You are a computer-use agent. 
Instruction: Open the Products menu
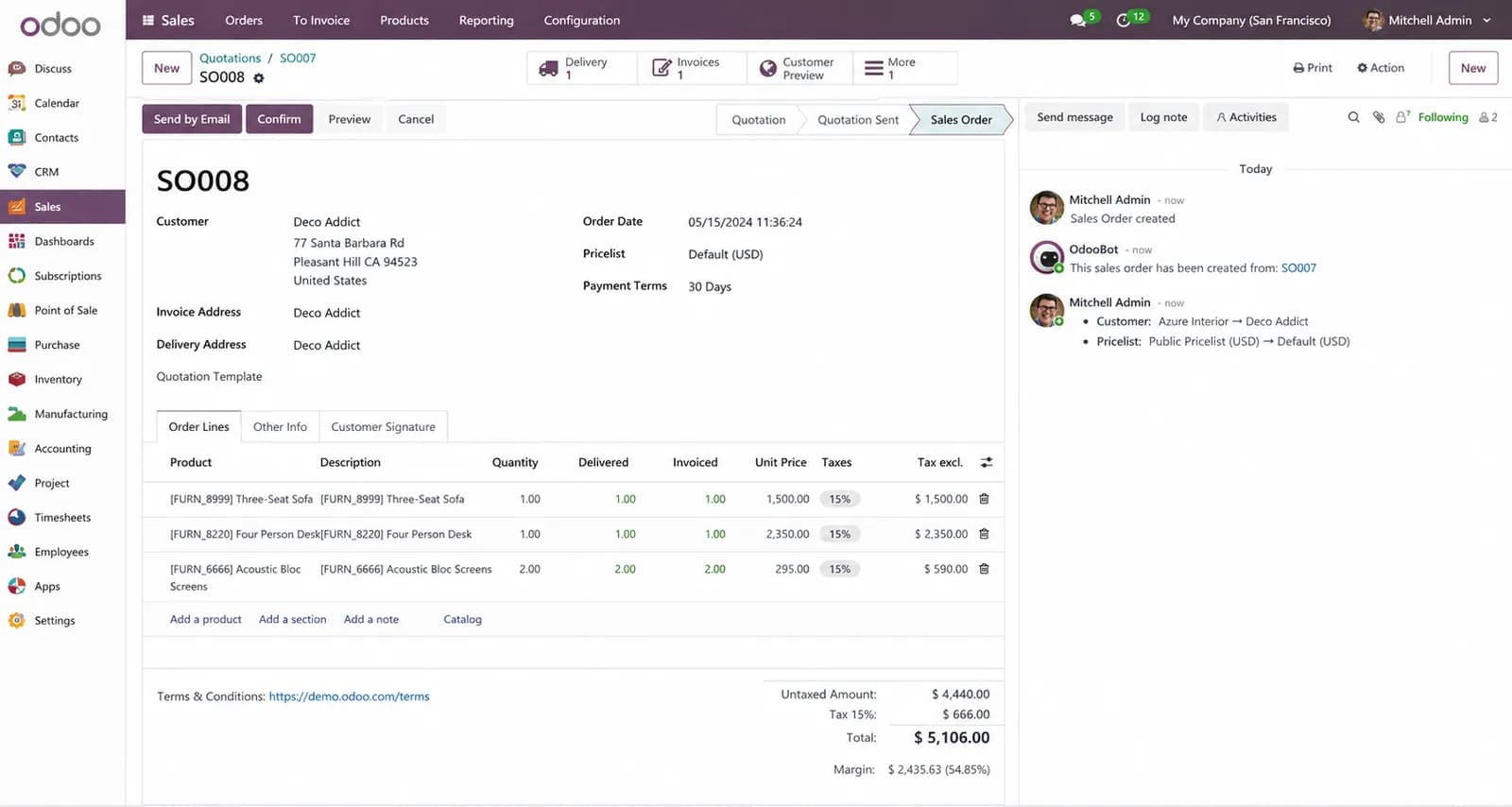click(404, 20)
